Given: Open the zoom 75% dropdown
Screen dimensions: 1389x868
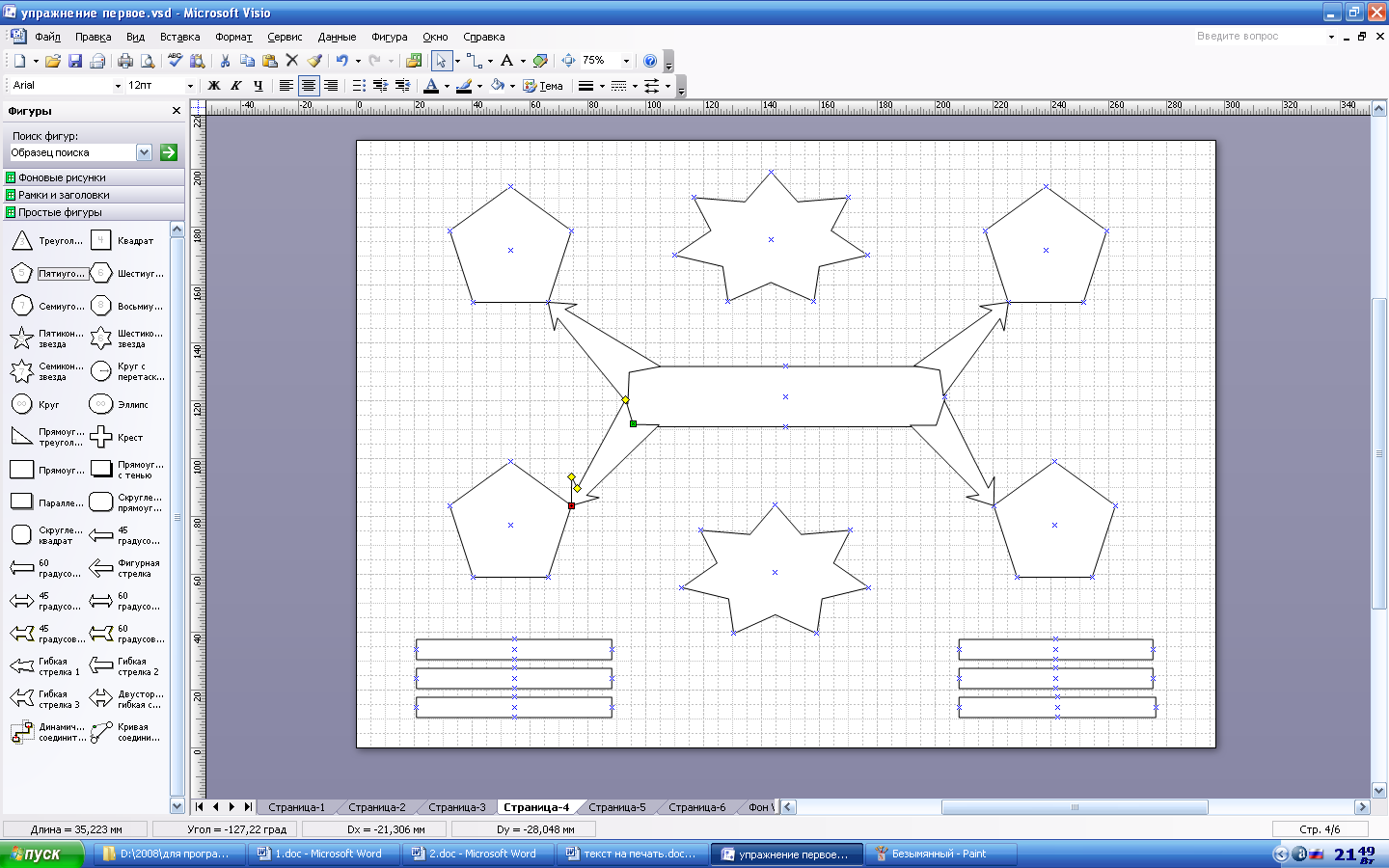Looking at the screenshot, I should tap(626, 61).
